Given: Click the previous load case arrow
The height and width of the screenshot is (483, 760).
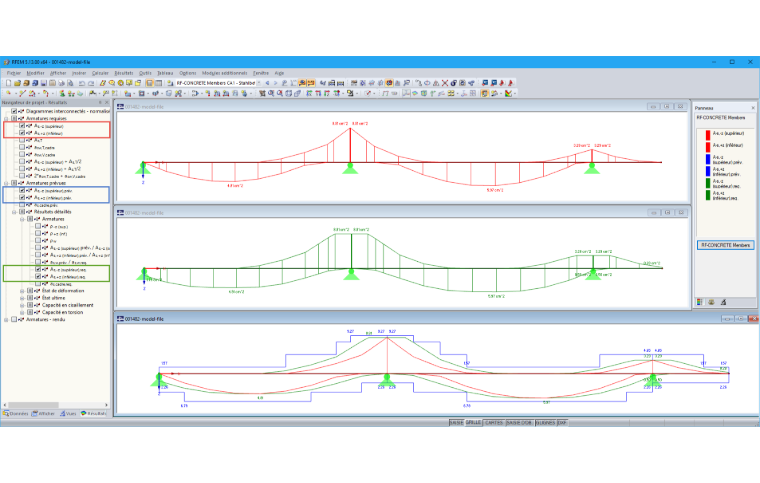Looking at the screenshot, I should point(267,83).
